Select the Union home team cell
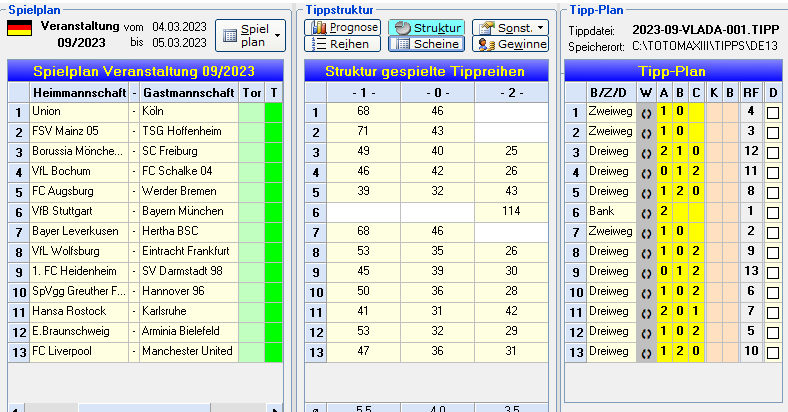Image resolution: width=788 pixels, height=412 pixels. pyautogui.click(x=79, y=113)
